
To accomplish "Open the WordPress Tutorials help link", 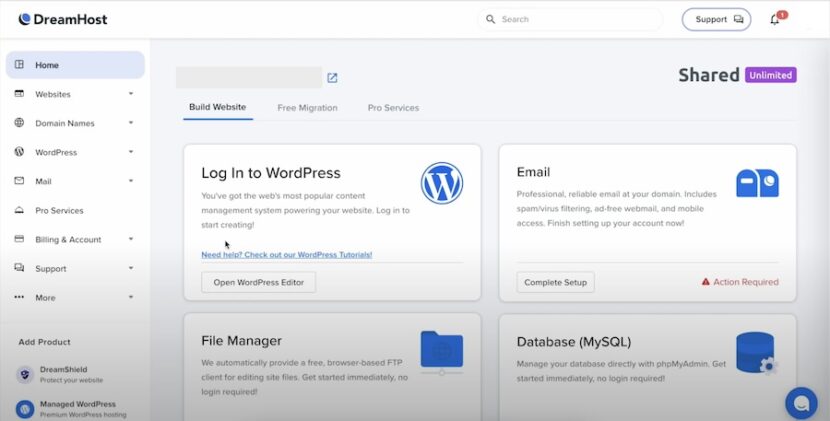I will 286,255.
